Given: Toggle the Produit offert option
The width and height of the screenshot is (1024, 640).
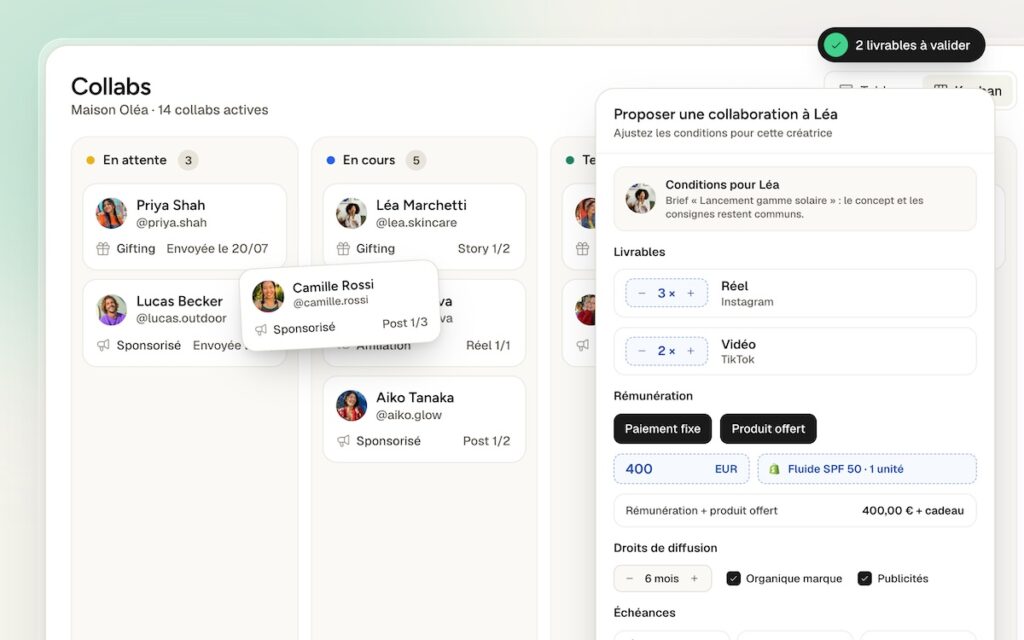Looking at the screenshot, I should 768,429.
